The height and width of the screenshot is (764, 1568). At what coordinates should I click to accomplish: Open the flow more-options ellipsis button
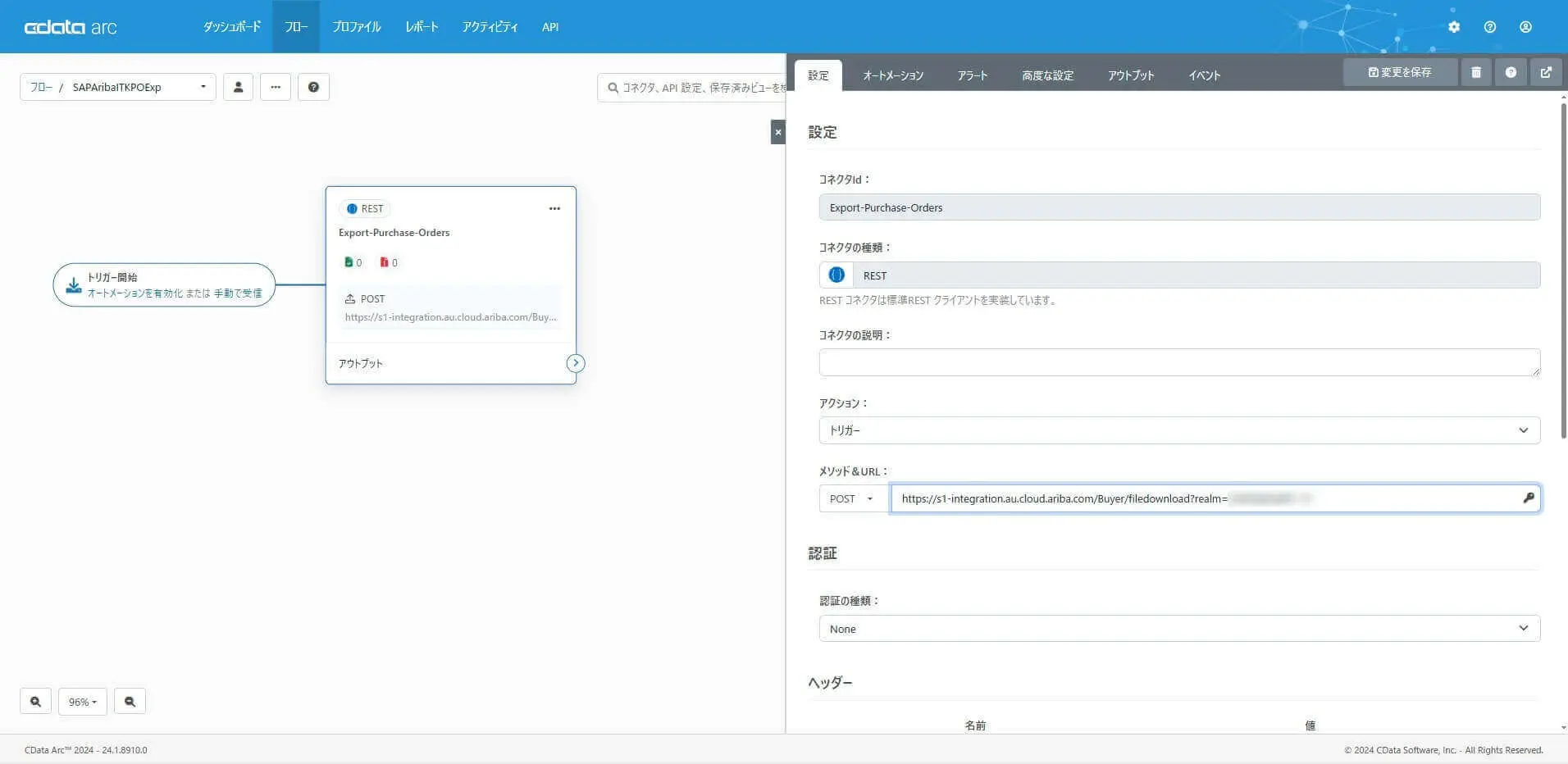(x=276, y=87)
